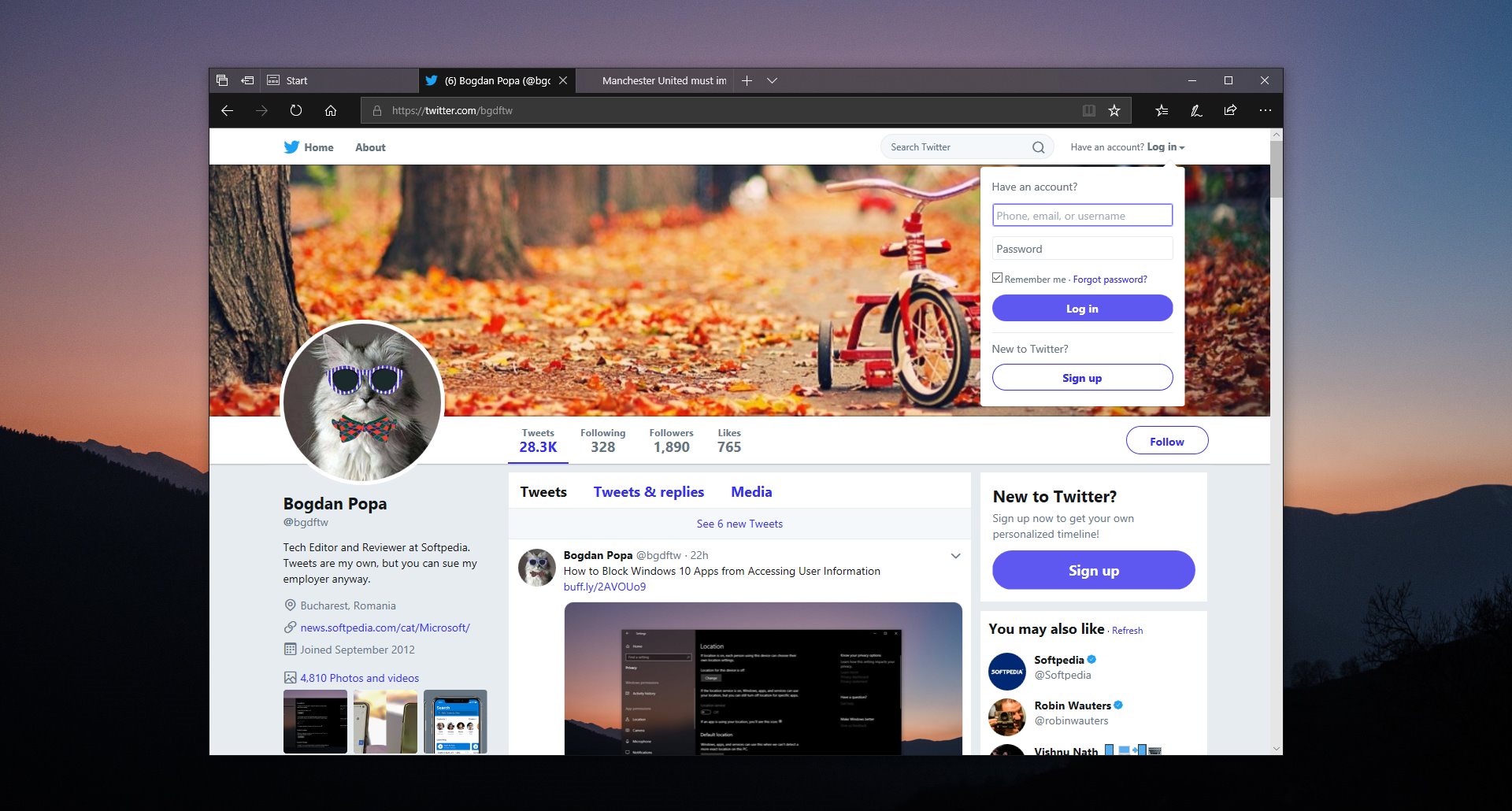The width and height of the screenshot is (1512, 811).
Task: Click the Phone, email, or username field
Action: pyautogui.click(x=1082, y=215)
